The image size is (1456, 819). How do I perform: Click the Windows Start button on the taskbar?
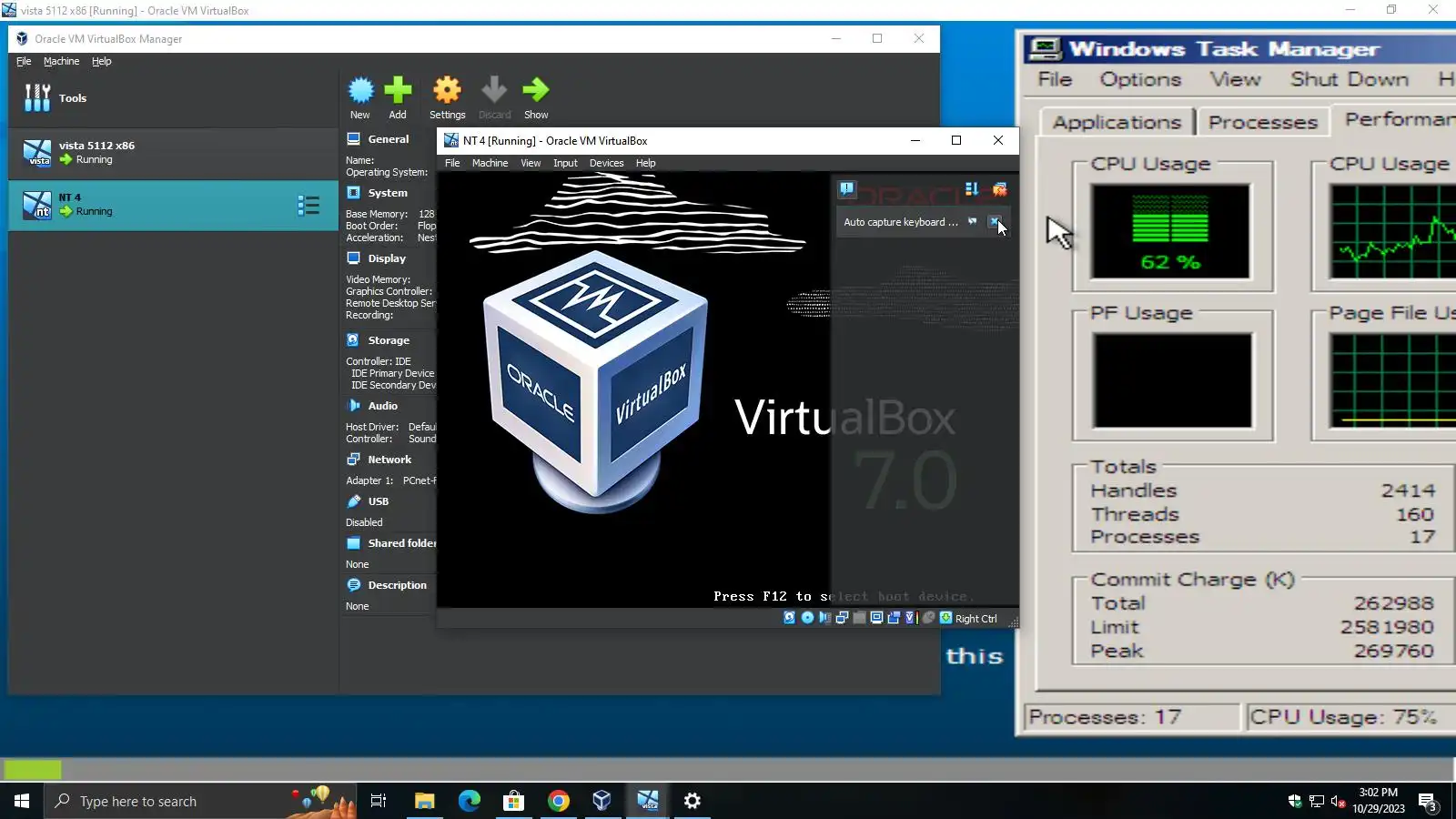22,801
